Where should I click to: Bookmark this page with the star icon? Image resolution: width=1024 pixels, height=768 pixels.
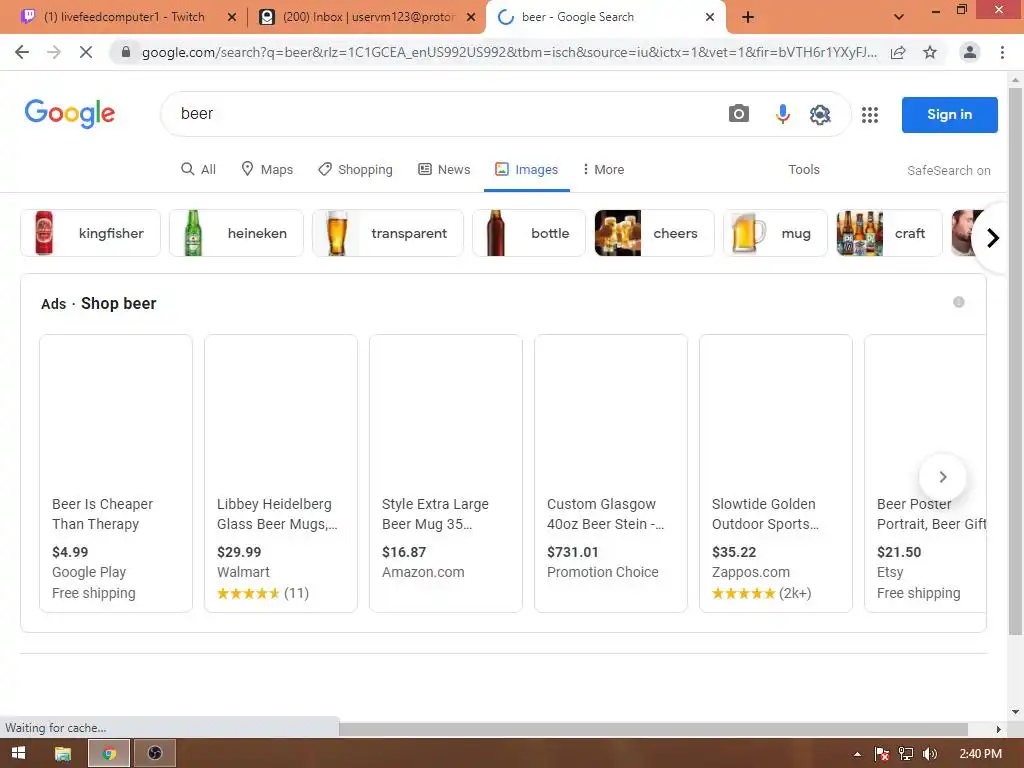click(930, 52)
